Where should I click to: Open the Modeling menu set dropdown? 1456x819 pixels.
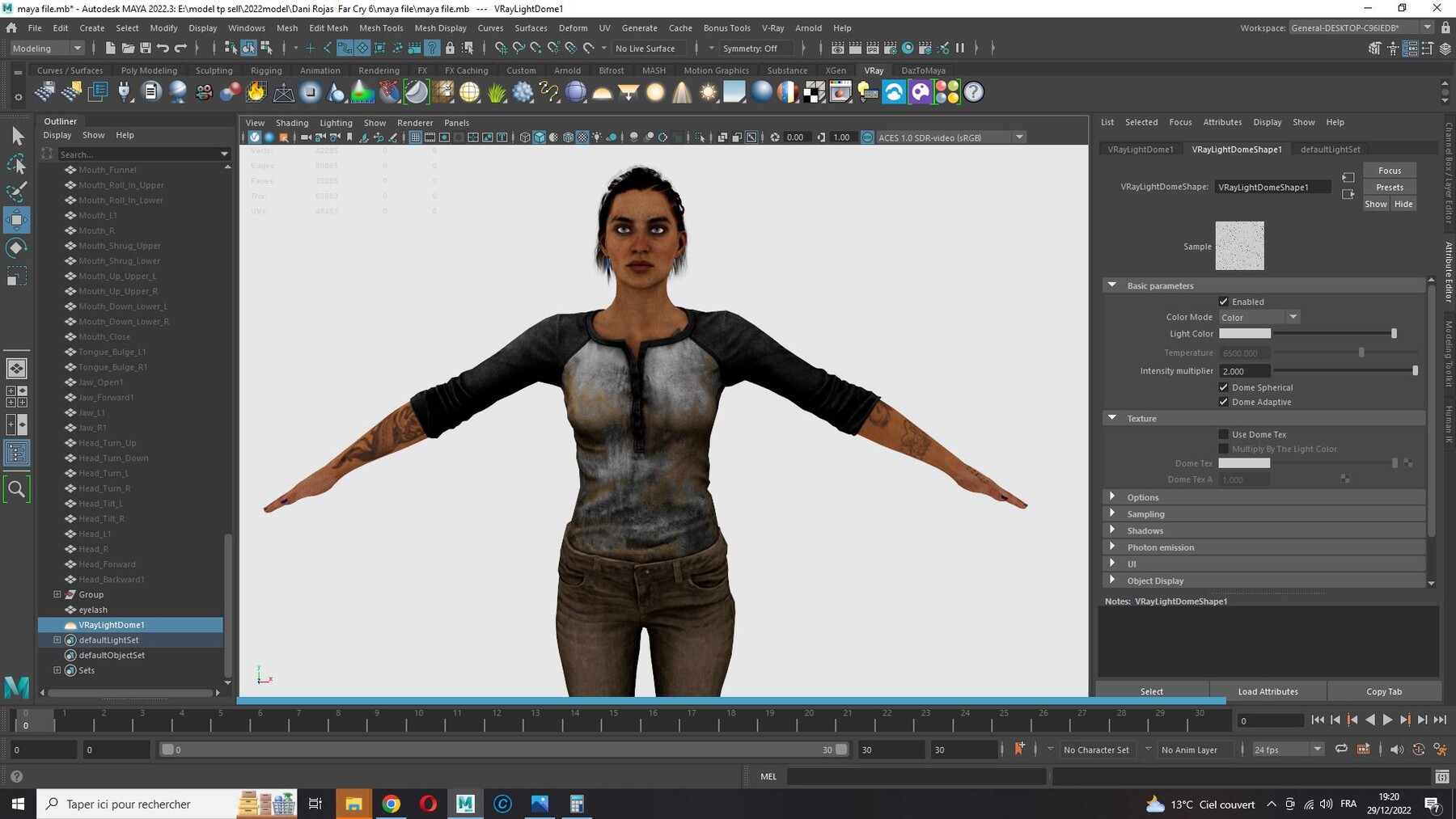[47, 49]
